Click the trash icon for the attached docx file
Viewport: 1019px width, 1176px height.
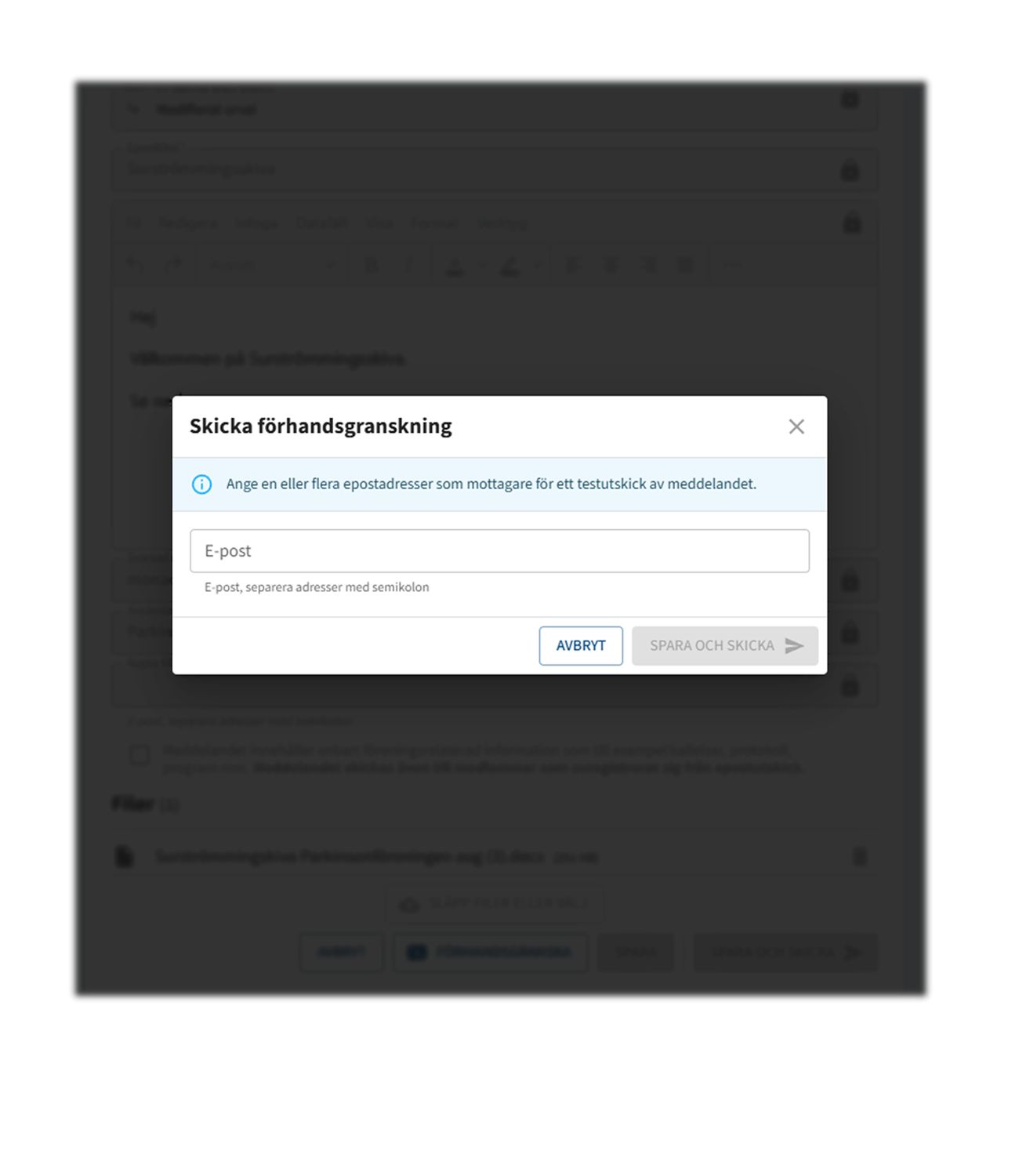[860, 857]
